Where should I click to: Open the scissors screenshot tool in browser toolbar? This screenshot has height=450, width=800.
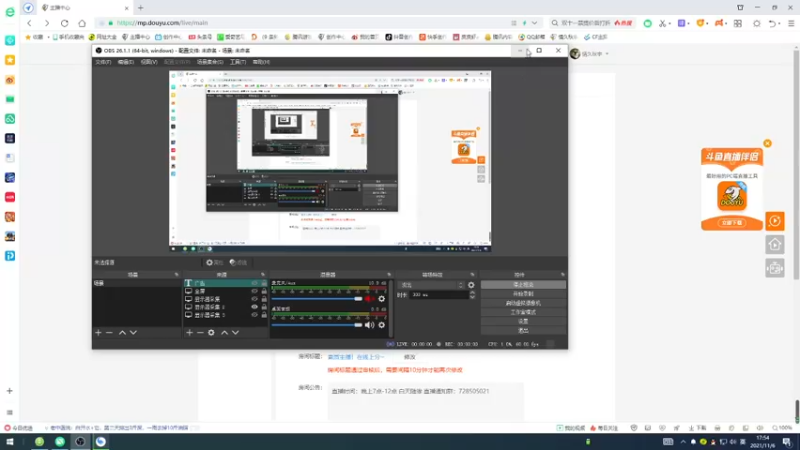[x=662, y=23]
